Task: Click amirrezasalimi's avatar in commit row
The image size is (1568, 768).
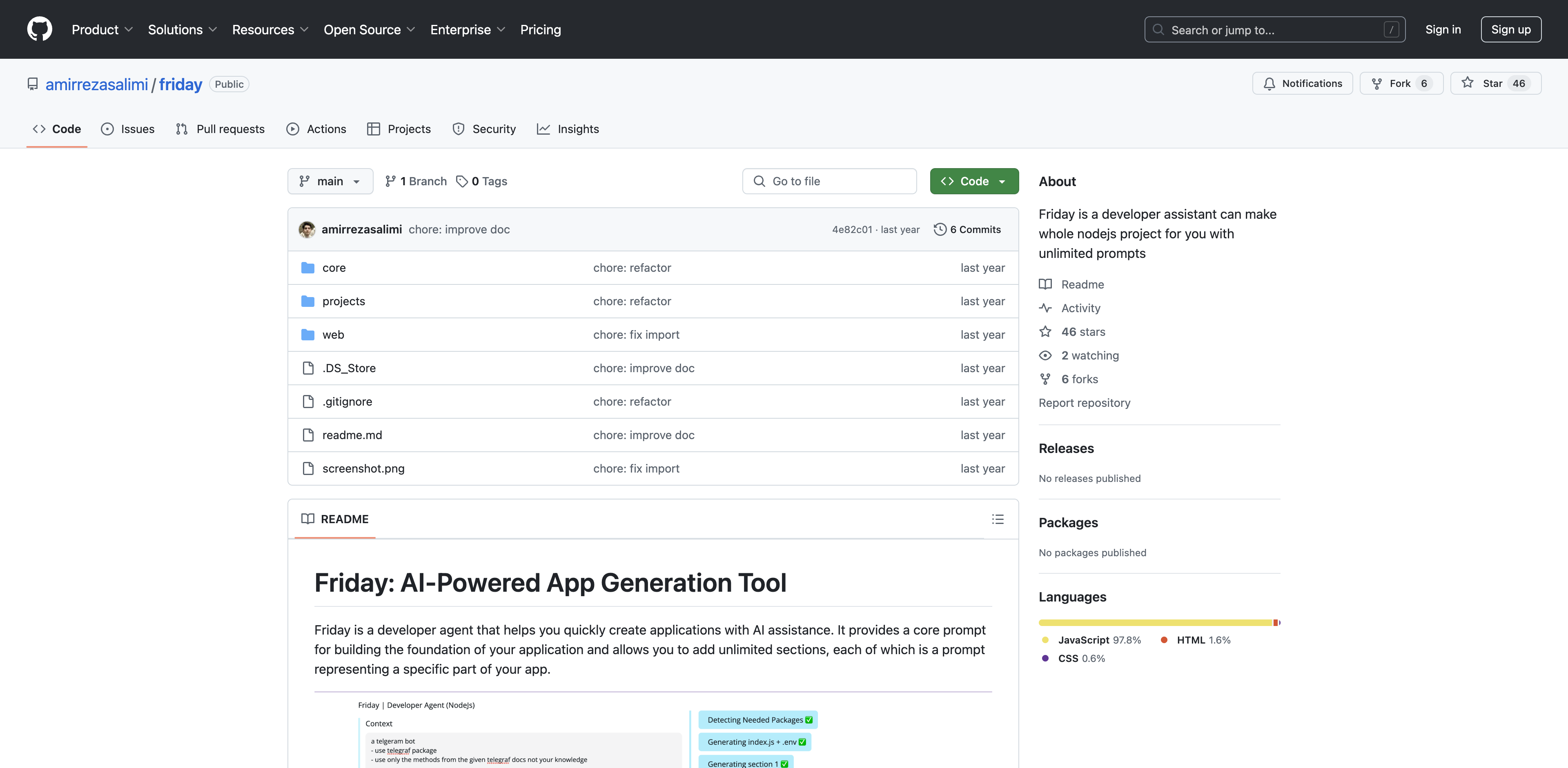Action: click(x=307, y=229)
